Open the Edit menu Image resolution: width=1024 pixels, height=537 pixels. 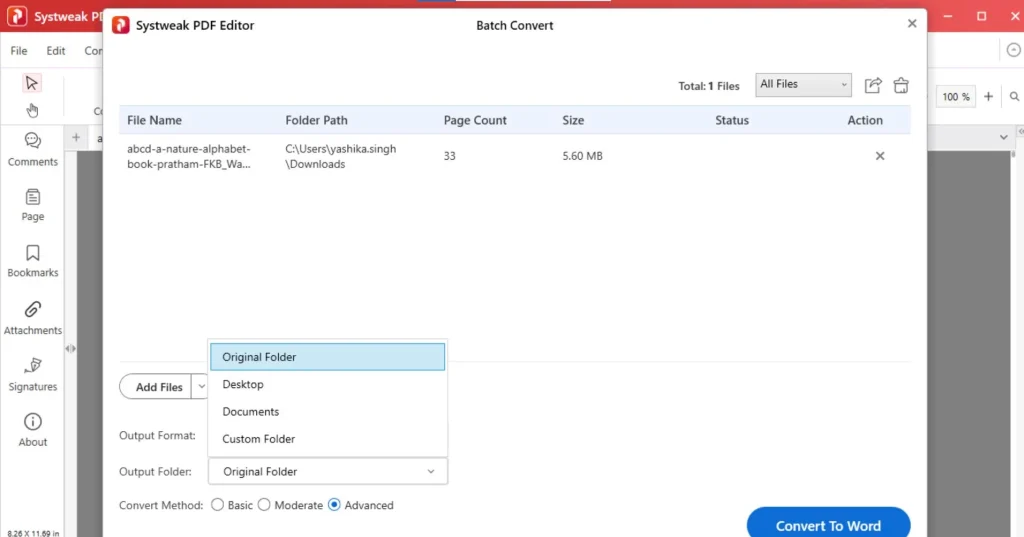point(56,51)
